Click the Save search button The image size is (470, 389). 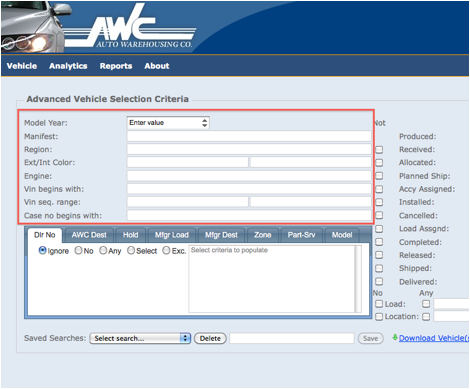pos(370,338)
